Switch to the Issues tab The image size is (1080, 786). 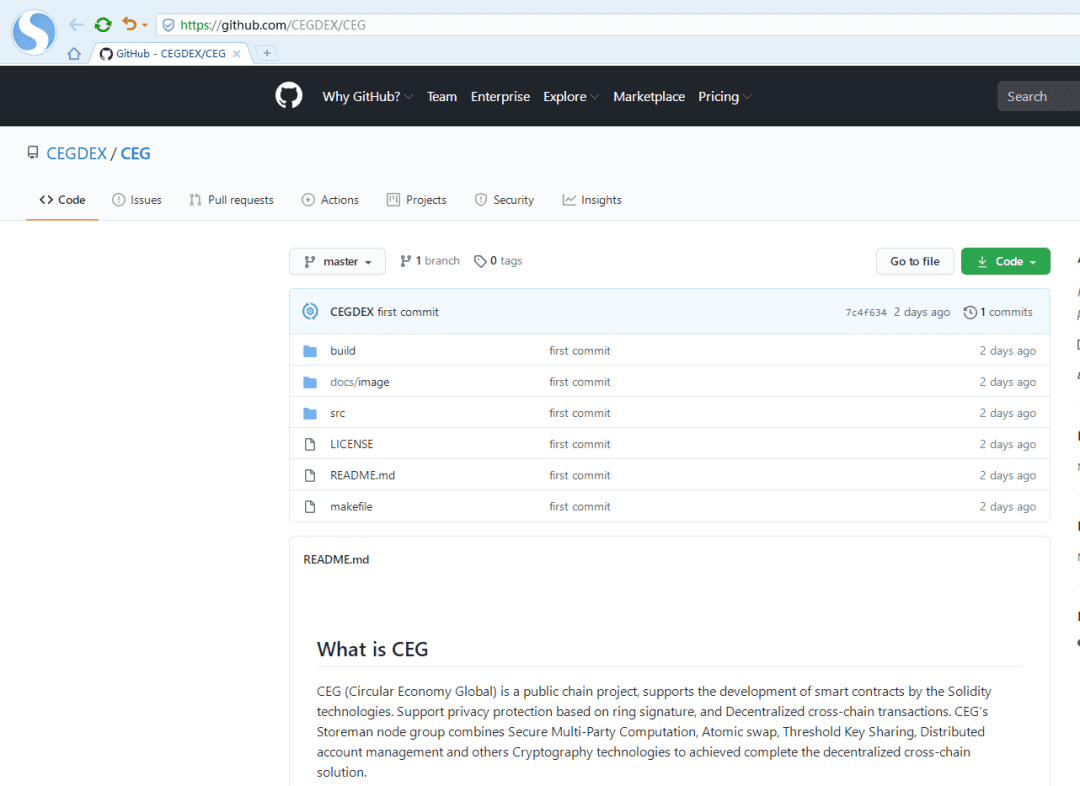click(137, 200)
